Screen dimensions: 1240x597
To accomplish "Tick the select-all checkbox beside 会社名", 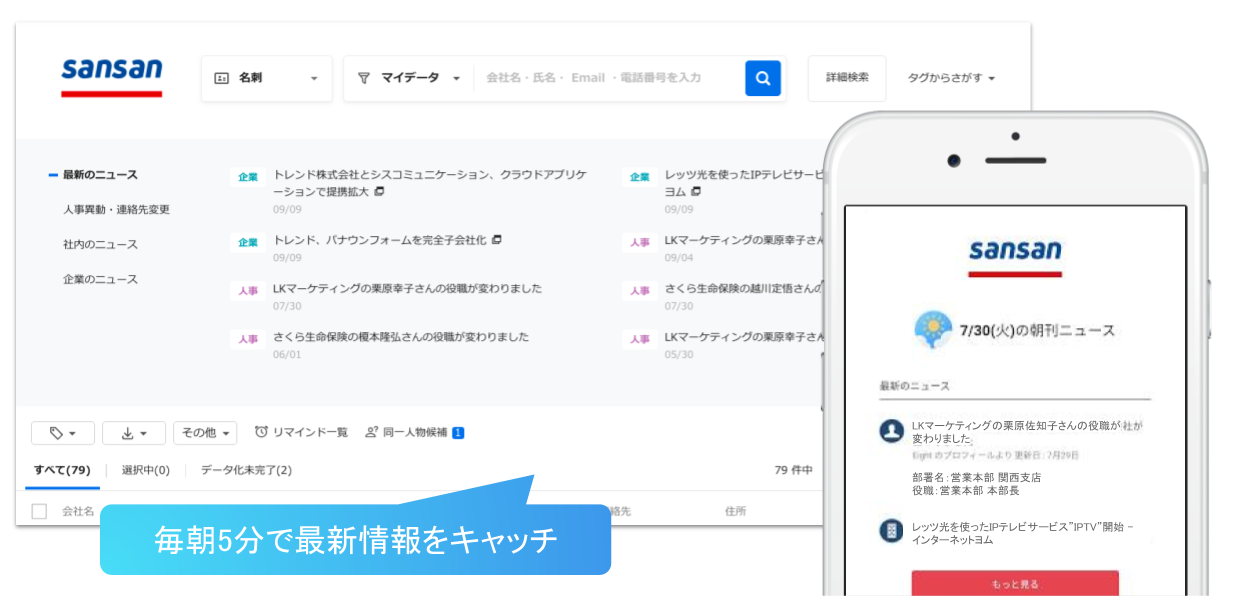I will (x=39, y=511).
